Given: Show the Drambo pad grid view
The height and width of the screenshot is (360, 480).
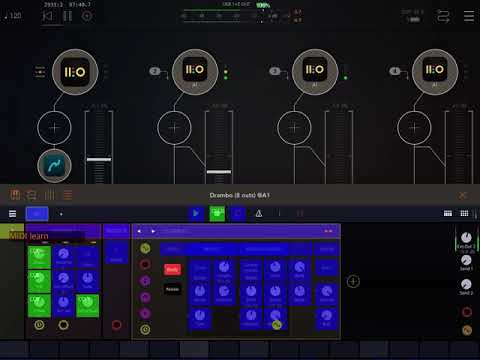Looking at the screenshot, I should click(464, 213).
